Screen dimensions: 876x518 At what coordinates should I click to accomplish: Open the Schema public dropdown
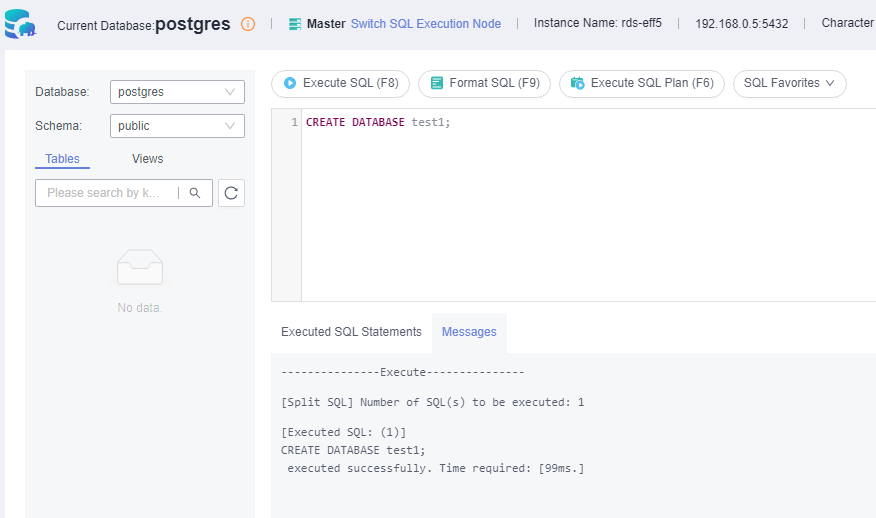pyautogui.click(x=177, y=126)
